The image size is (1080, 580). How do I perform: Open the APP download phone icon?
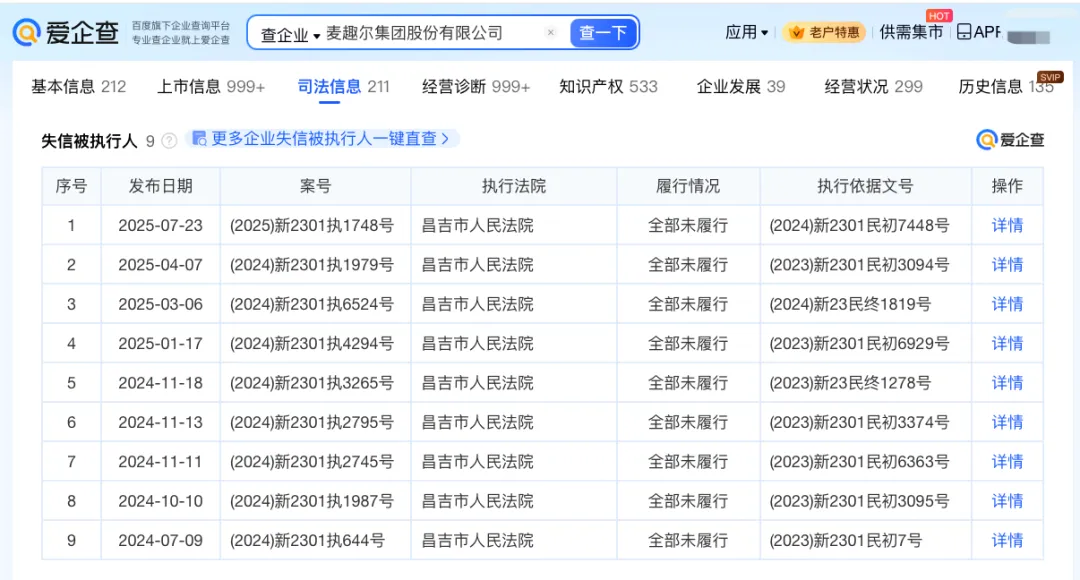[x=964, y=32]
